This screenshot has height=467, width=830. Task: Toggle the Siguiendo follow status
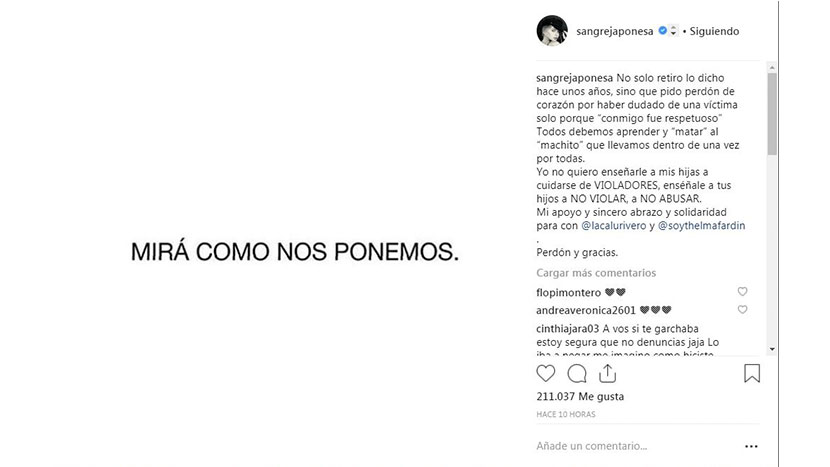[715, 31]
